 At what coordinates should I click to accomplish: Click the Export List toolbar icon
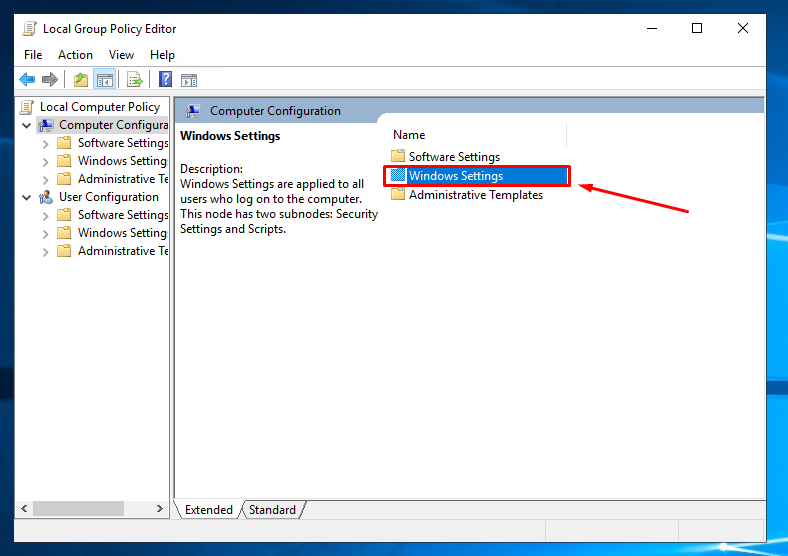(x=135, y=79)
